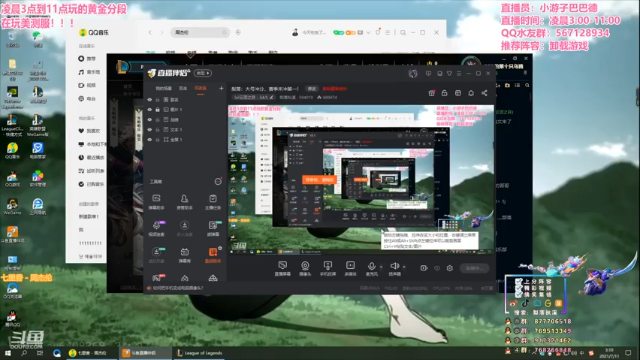Click the microphone 麦克风 icon
This screenshot has width=640, height=360.
pyautogui.click(x=371, y=268)
